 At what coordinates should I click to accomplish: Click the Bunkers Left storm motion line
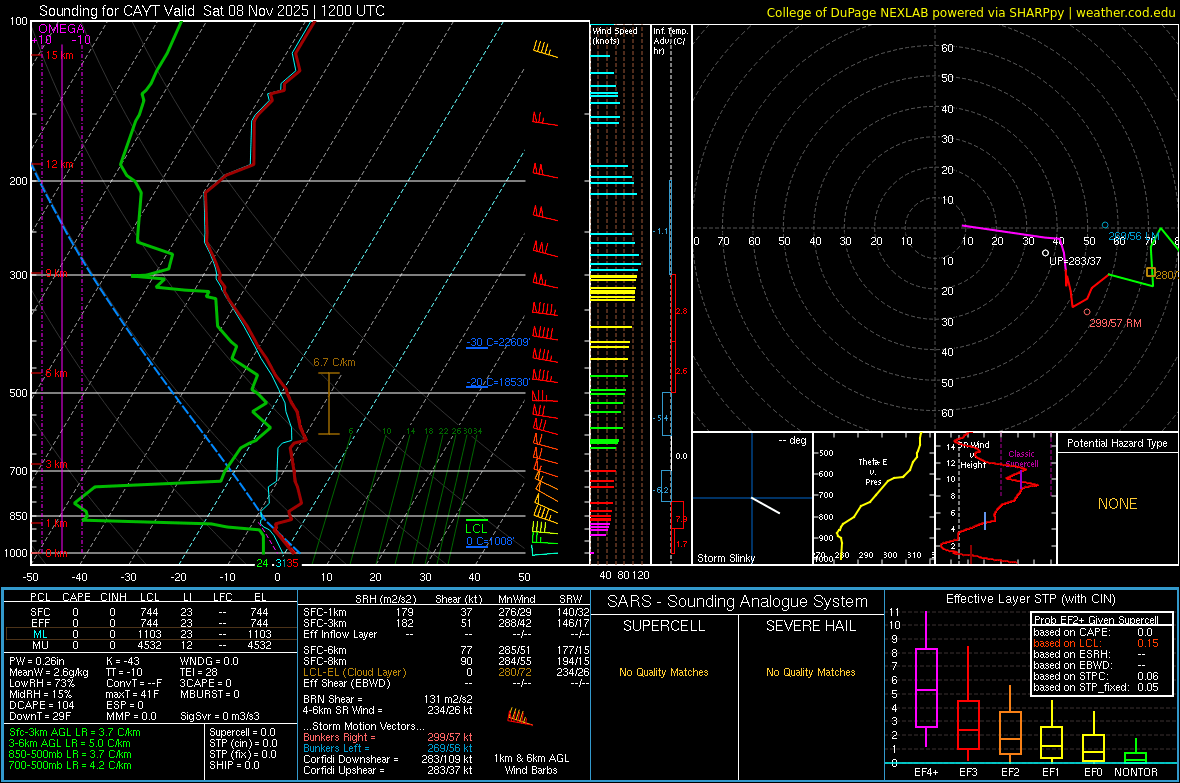388,748
